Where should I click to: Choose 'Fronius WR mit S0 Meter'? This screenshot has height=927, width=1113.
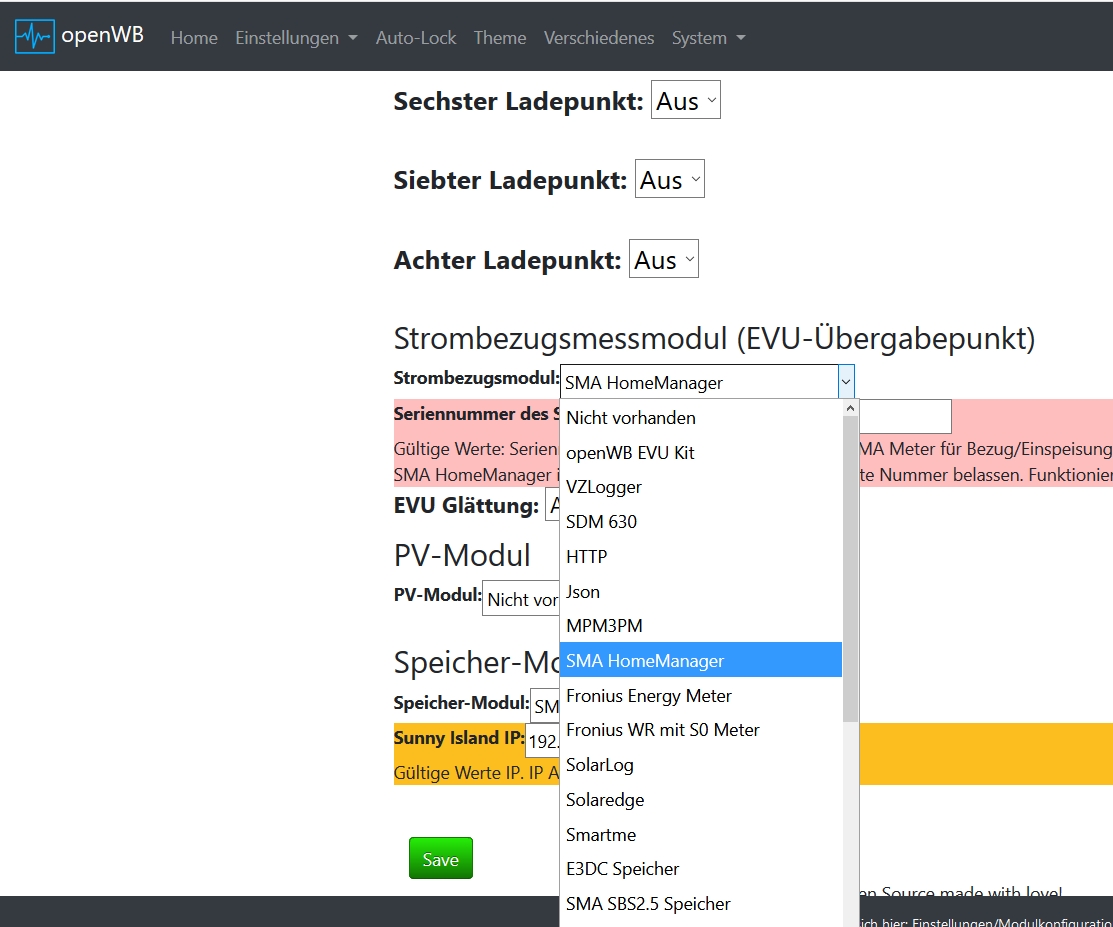[x=701, y=730]
